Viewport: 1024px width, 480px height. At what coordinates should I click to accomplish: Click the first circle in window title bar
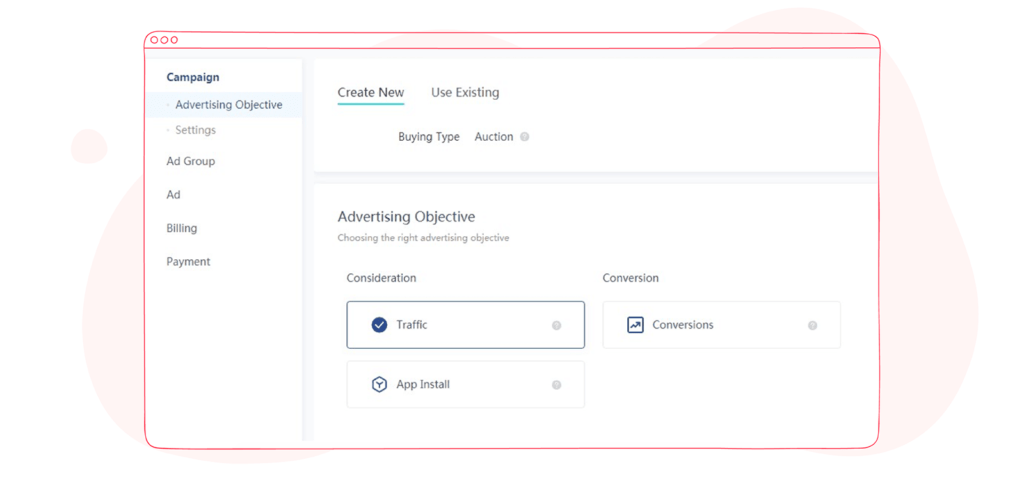(154, 40)
